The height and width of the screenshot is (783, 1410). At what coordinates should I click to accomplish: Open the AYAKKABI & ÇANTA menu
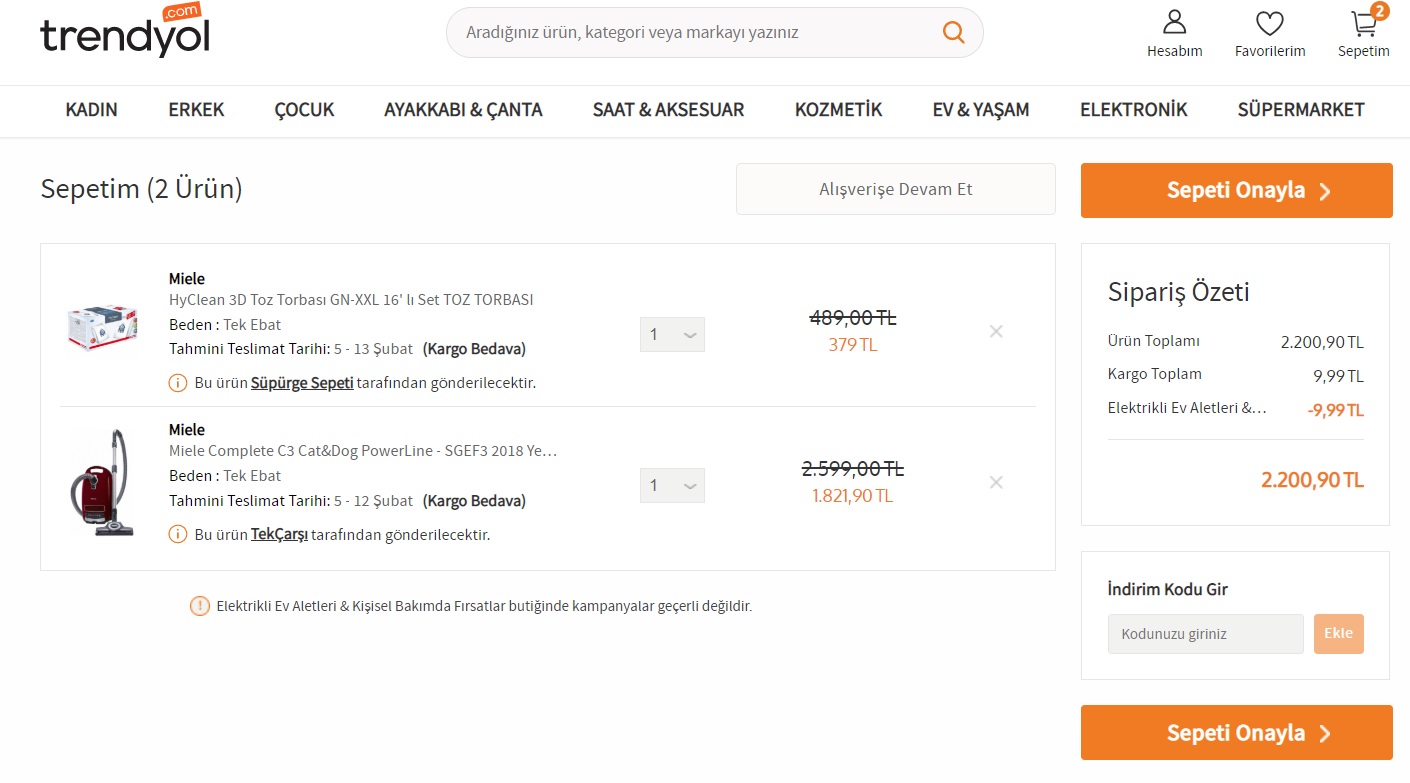click(463, 110)
